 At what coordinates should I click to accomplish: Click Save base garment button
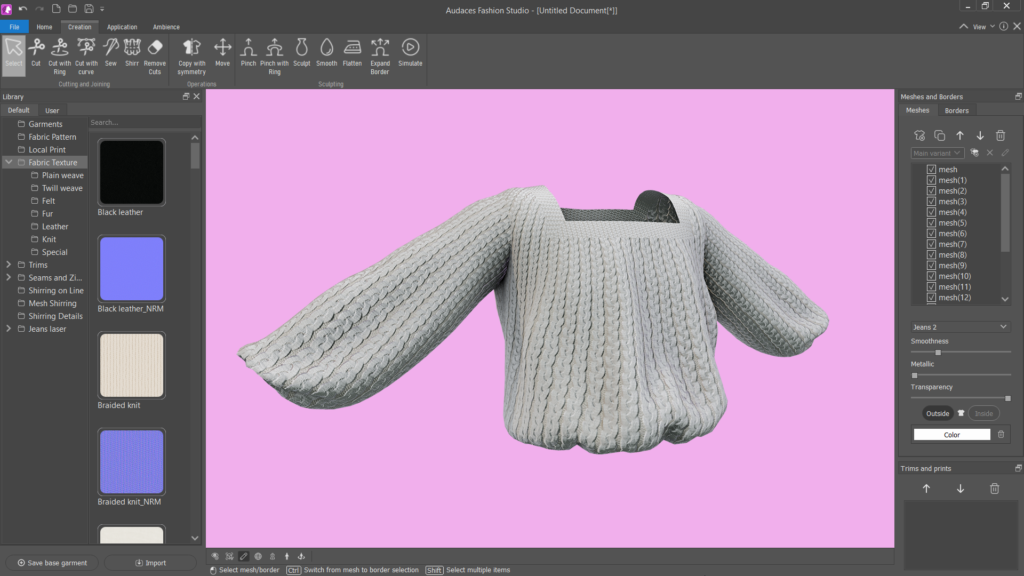(52, 562)
